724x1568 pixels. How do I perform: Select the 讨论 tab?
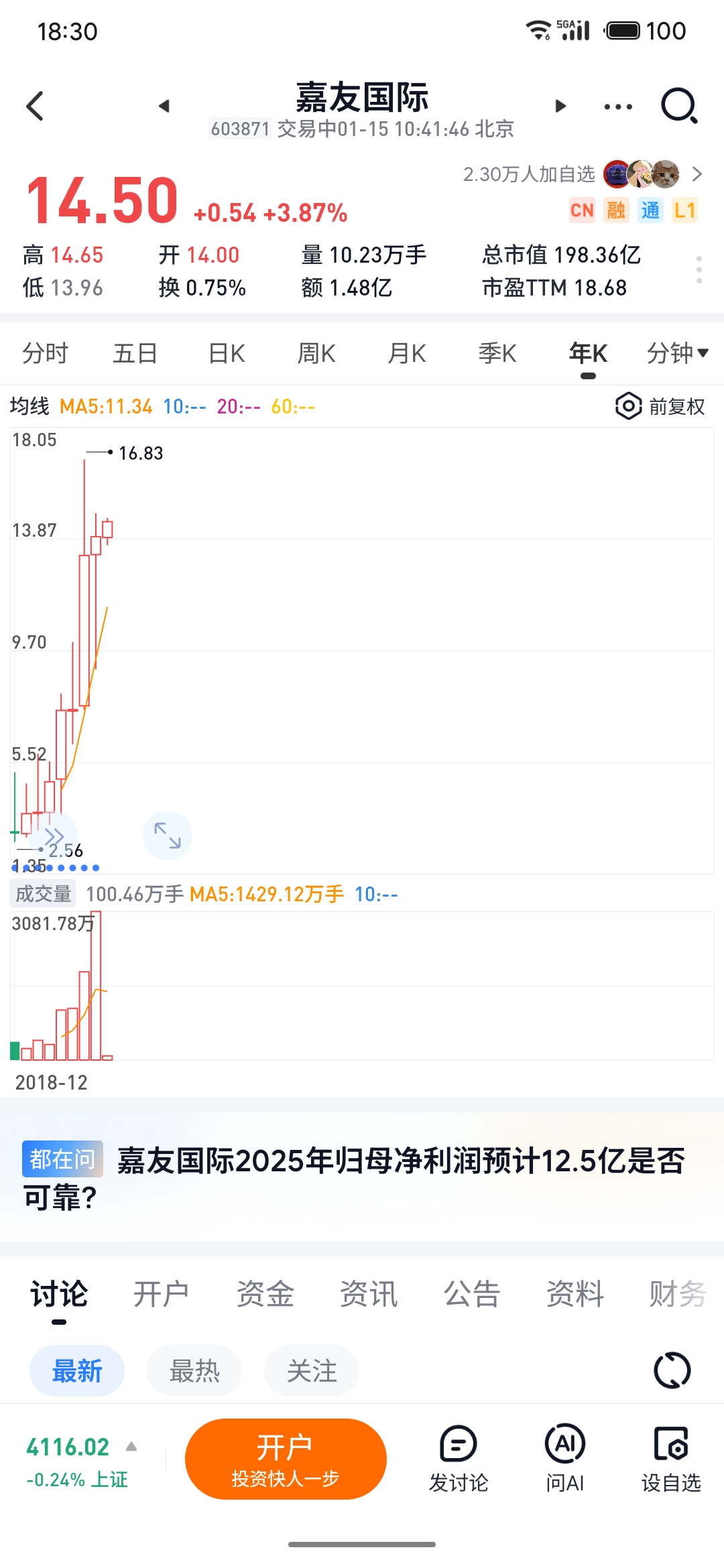59,1294
